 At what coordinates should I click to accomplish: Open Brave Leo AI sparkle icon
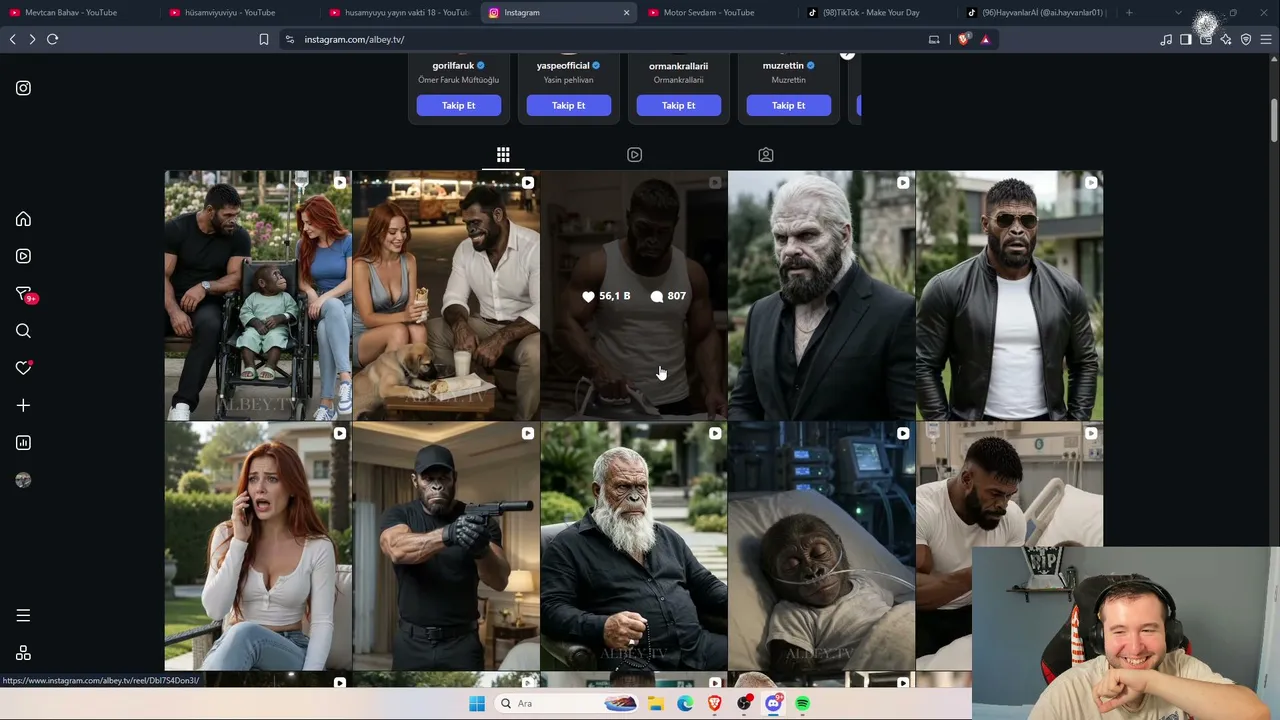pyautogui.click(x=1226, y=39)
